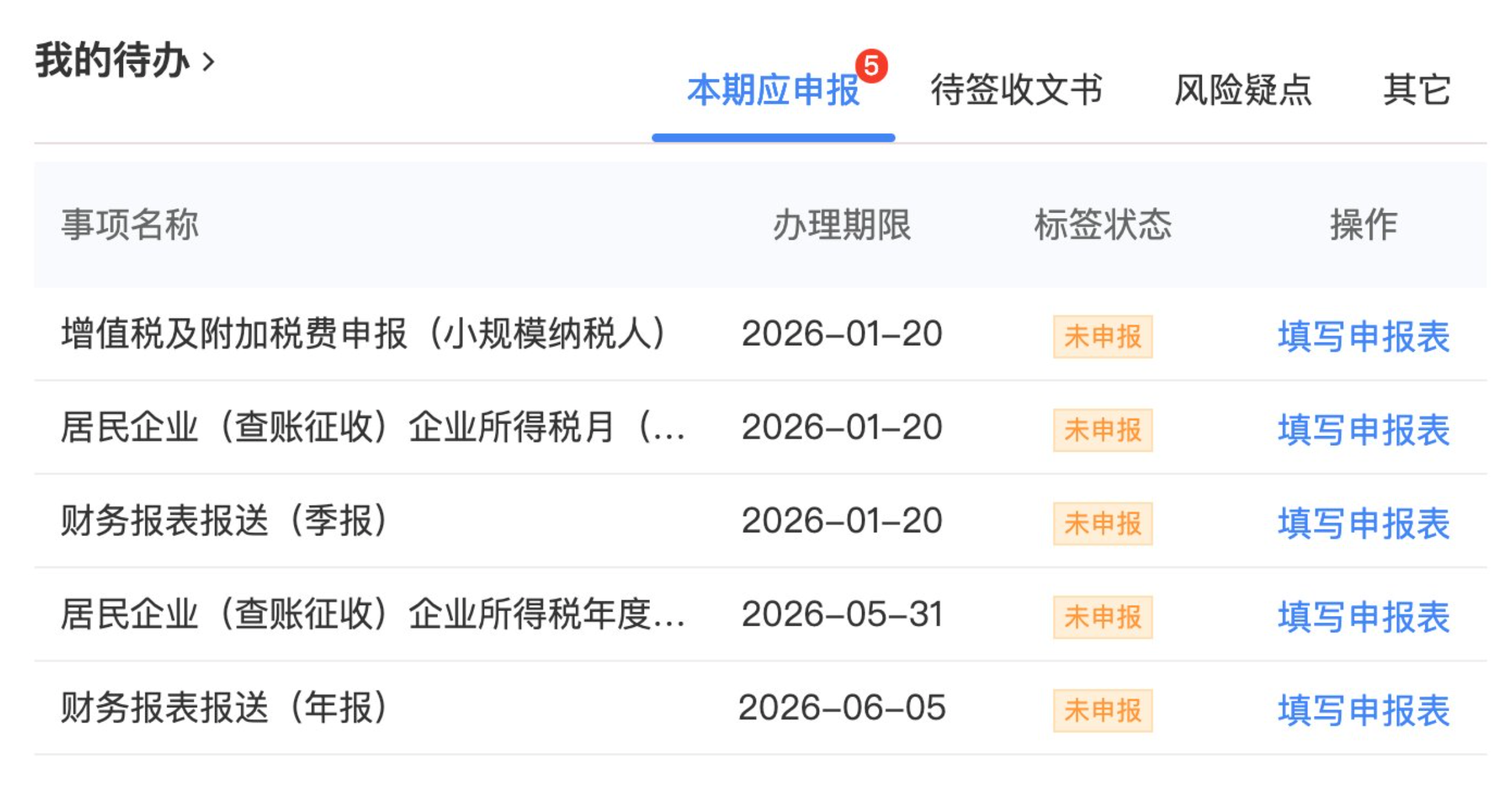Select the 未申报 tag on the 企业所得税月 row

pyautogui.click(x=1102, y=430)
